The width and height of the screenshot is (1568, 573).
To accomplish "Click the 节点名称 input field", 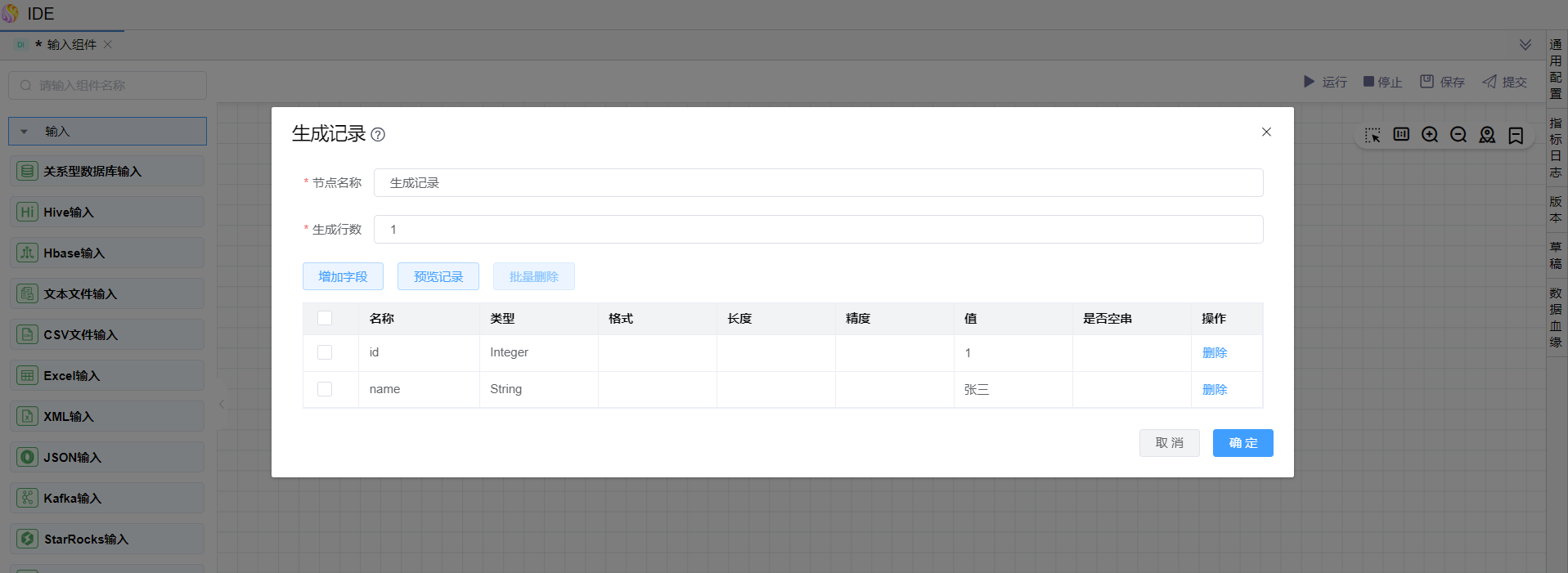I will tap(819, 183).
